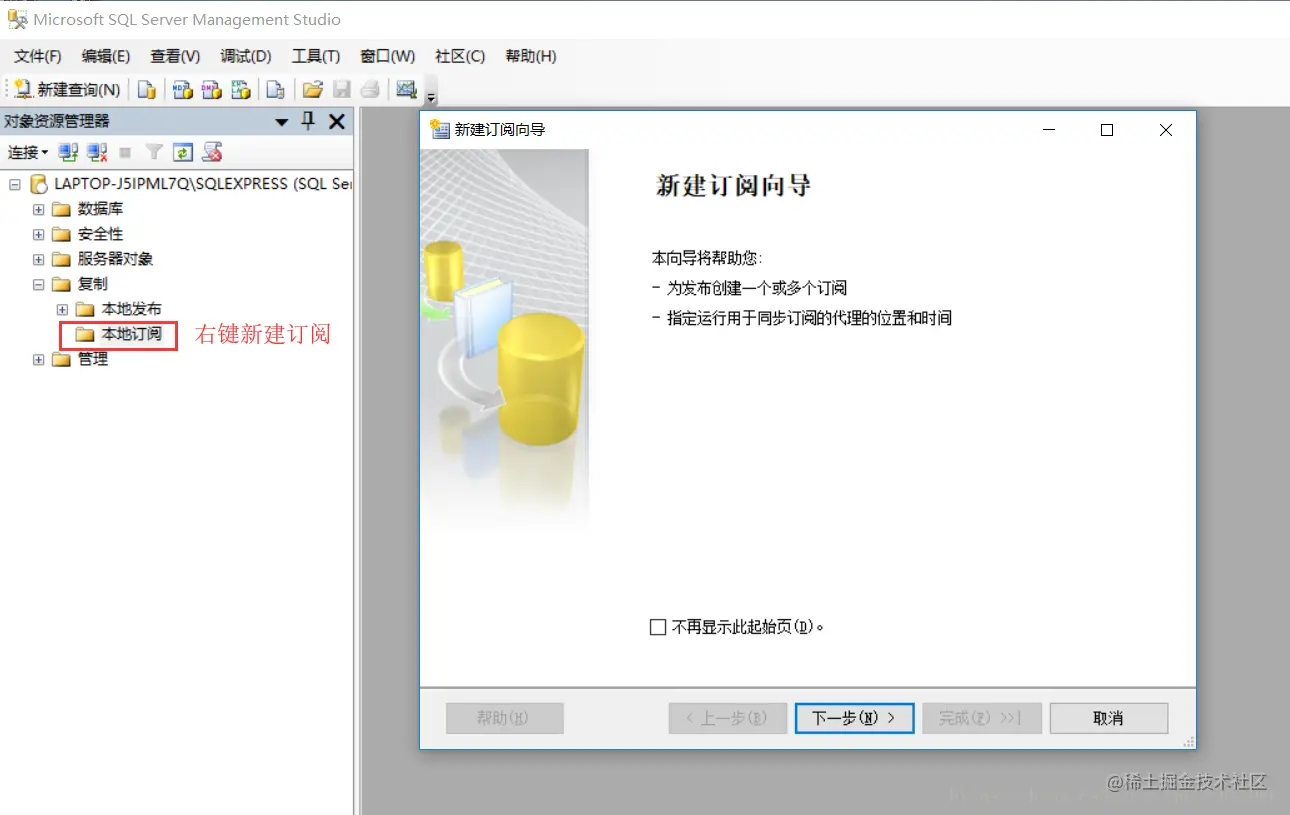The image size is (1290, 815).
Task: Expand the 数据库 folder in Object Explorer
Action: 37,209
